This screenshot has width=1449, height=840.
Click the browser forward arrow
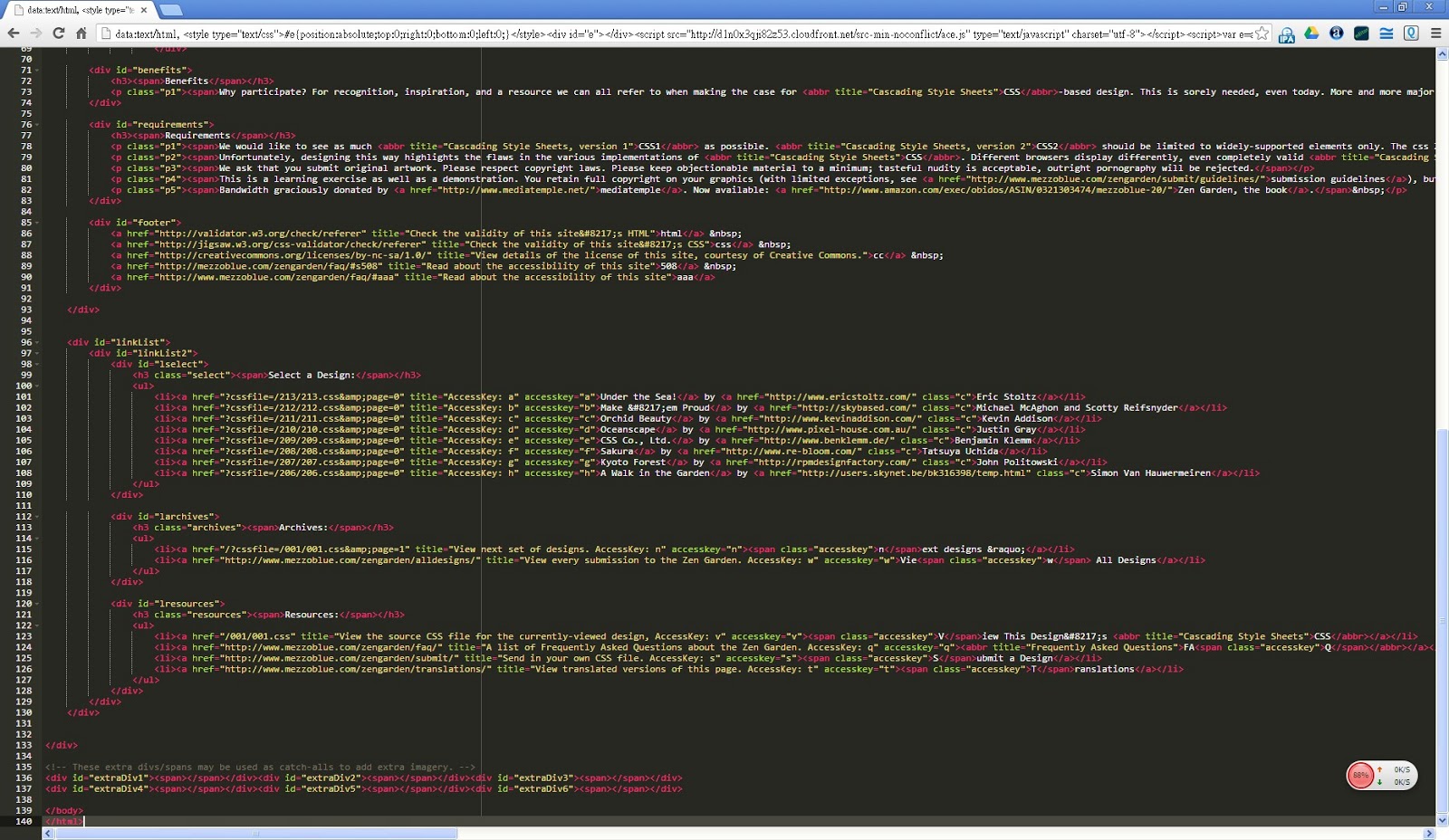(36, 33)
